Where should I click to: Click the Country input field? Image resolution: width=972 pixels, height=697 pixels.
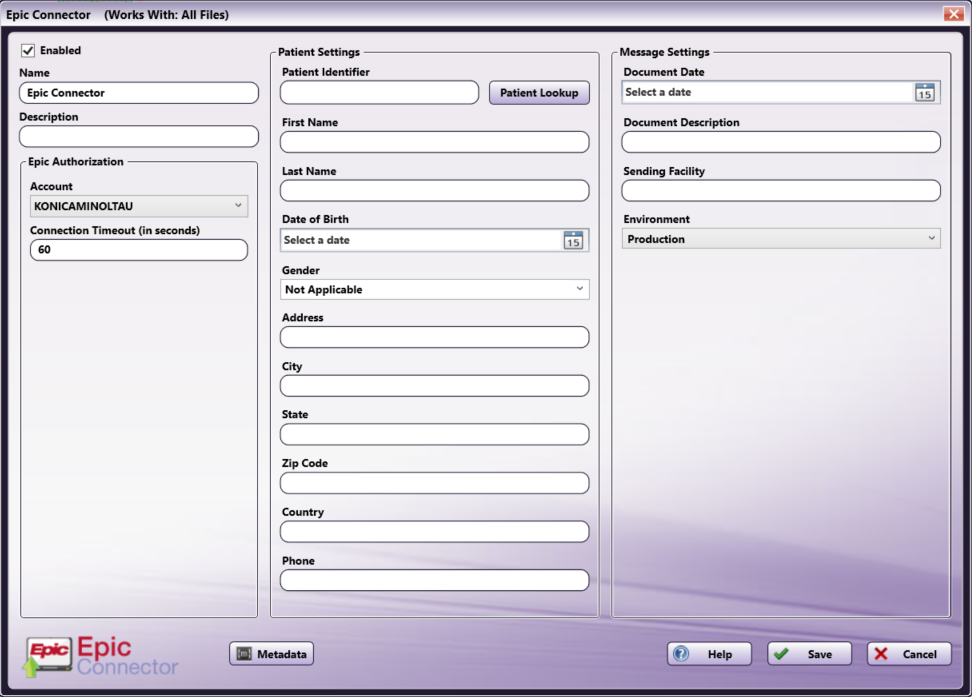click(x=435, y=531)
